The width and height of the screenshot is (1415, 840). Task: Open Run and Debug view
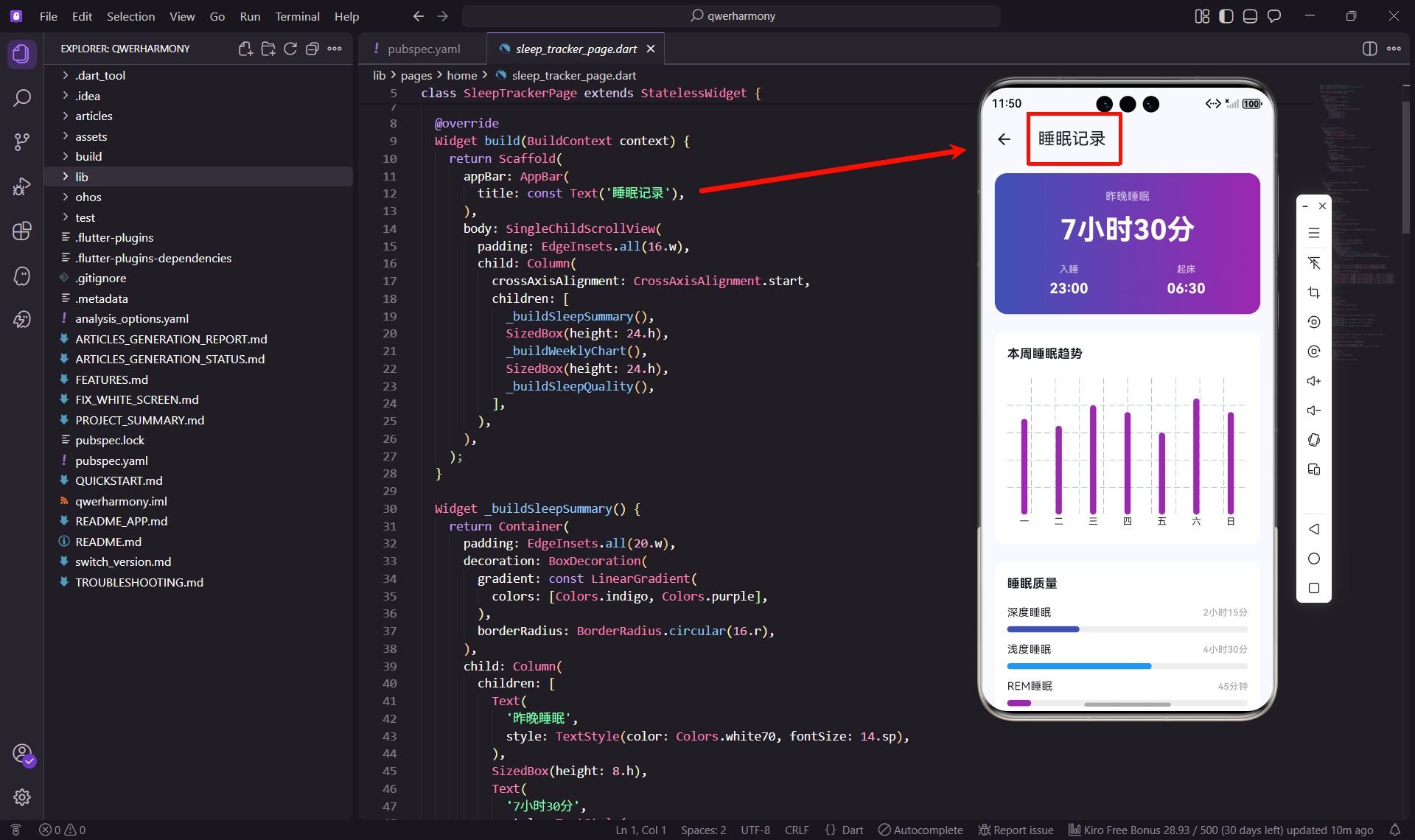point(22,186)
